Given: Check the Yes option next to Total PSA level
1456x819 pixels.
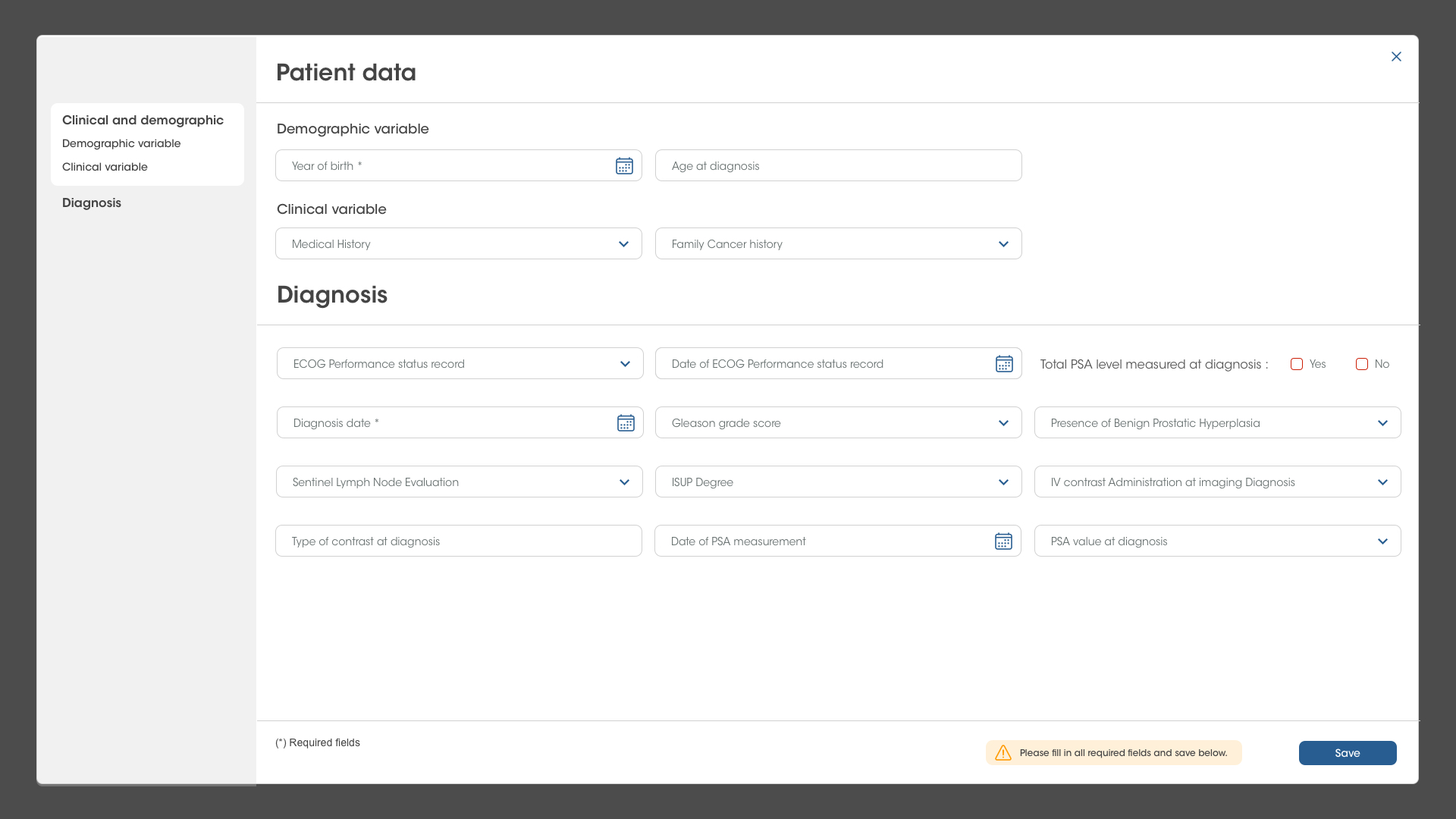Looking at the screenshot, I should click(1297, 364).
